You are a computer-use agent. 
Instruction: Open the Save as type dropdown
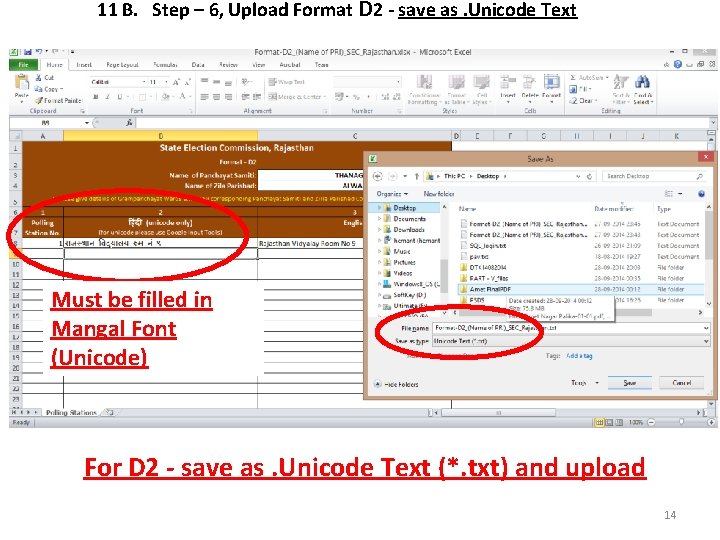click(706, 341)
